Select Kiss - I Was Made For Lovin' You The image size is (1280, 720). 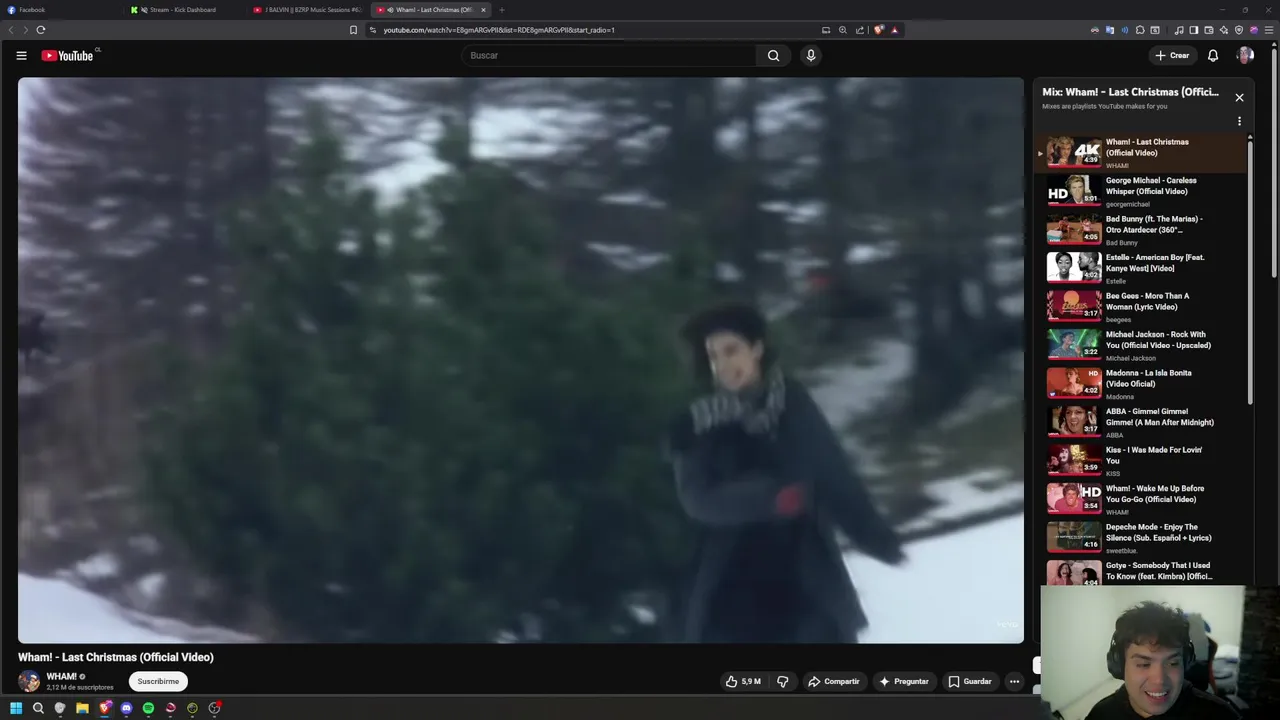1142,461
